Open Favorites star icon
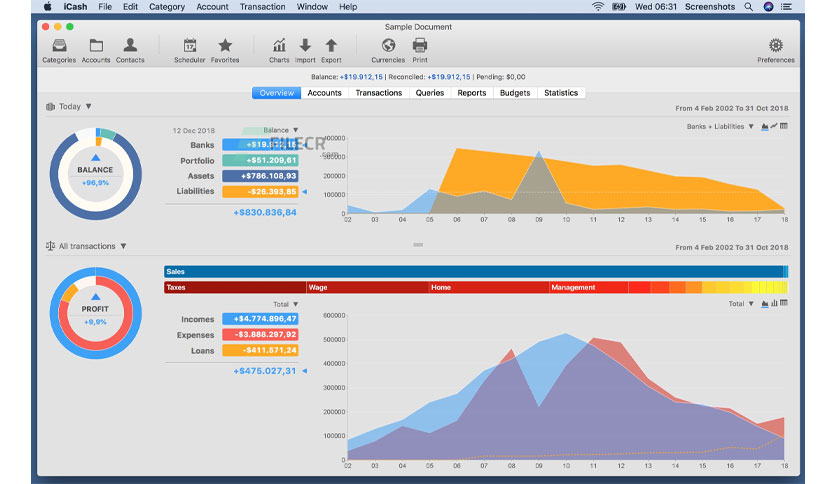The width and height of the screenshot is (836, 484). click(x=225, y=46)
